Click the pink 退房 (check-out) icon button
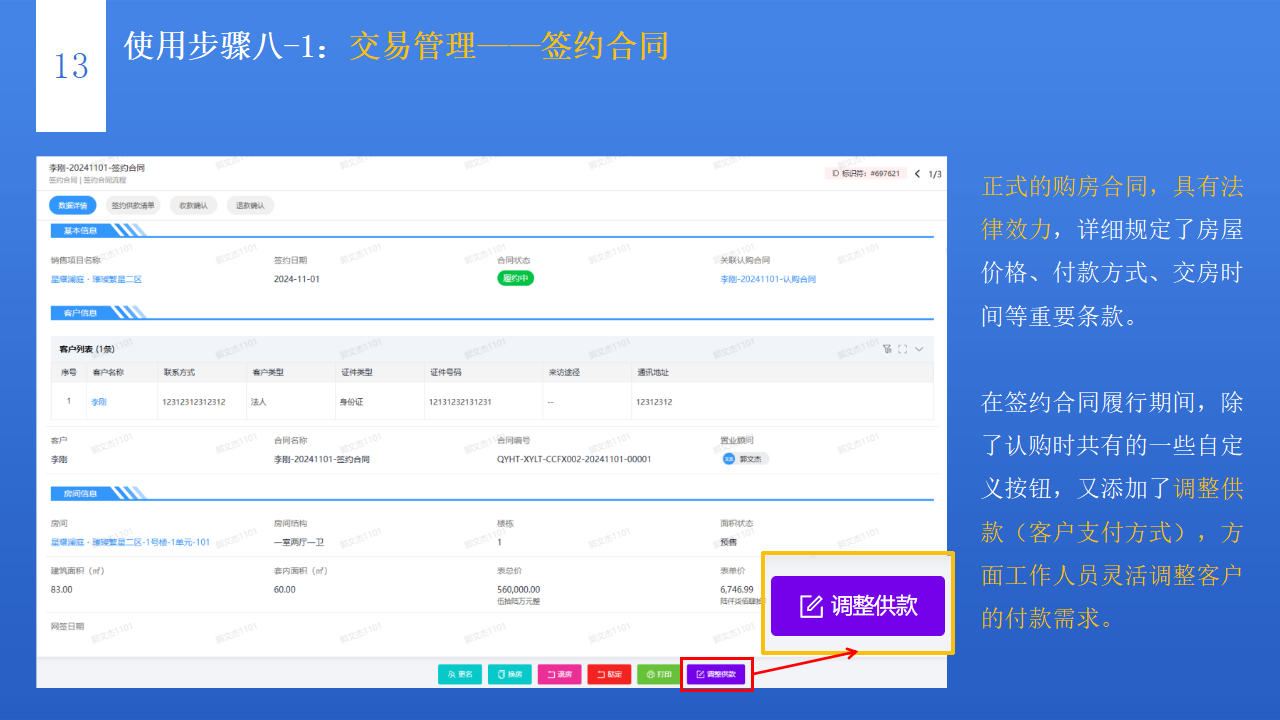The image size is (1280, 720). point(559,674)
